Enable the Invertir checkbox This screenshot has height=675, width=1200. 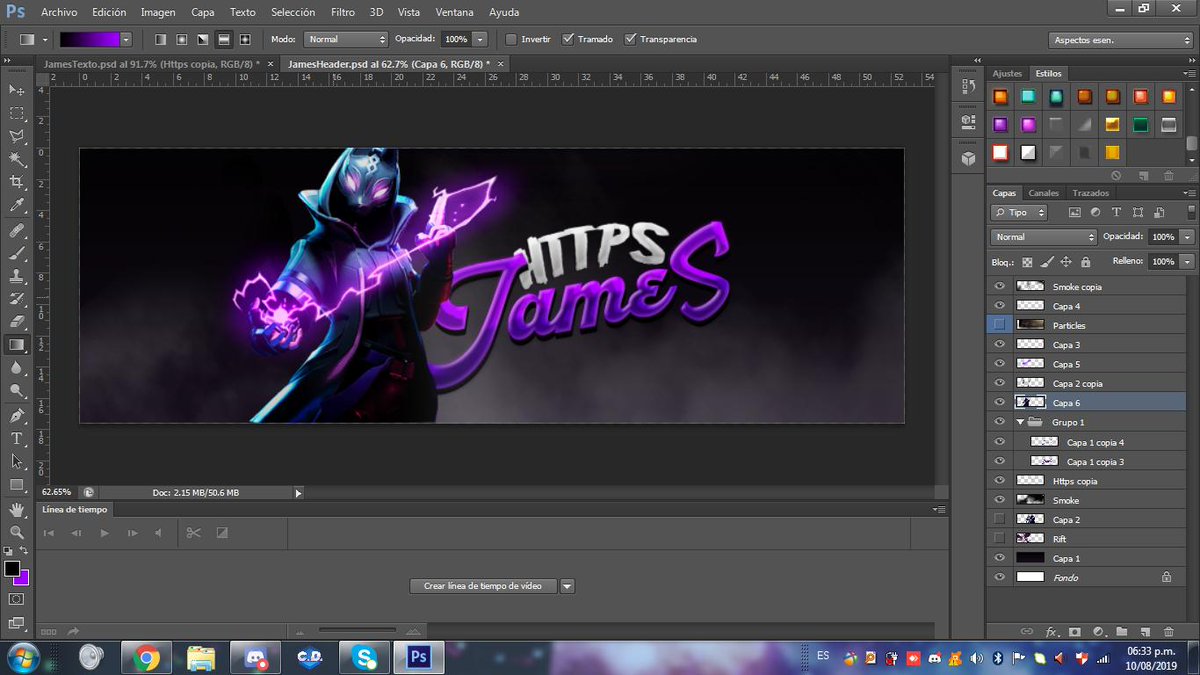click(x=510, y=39)
